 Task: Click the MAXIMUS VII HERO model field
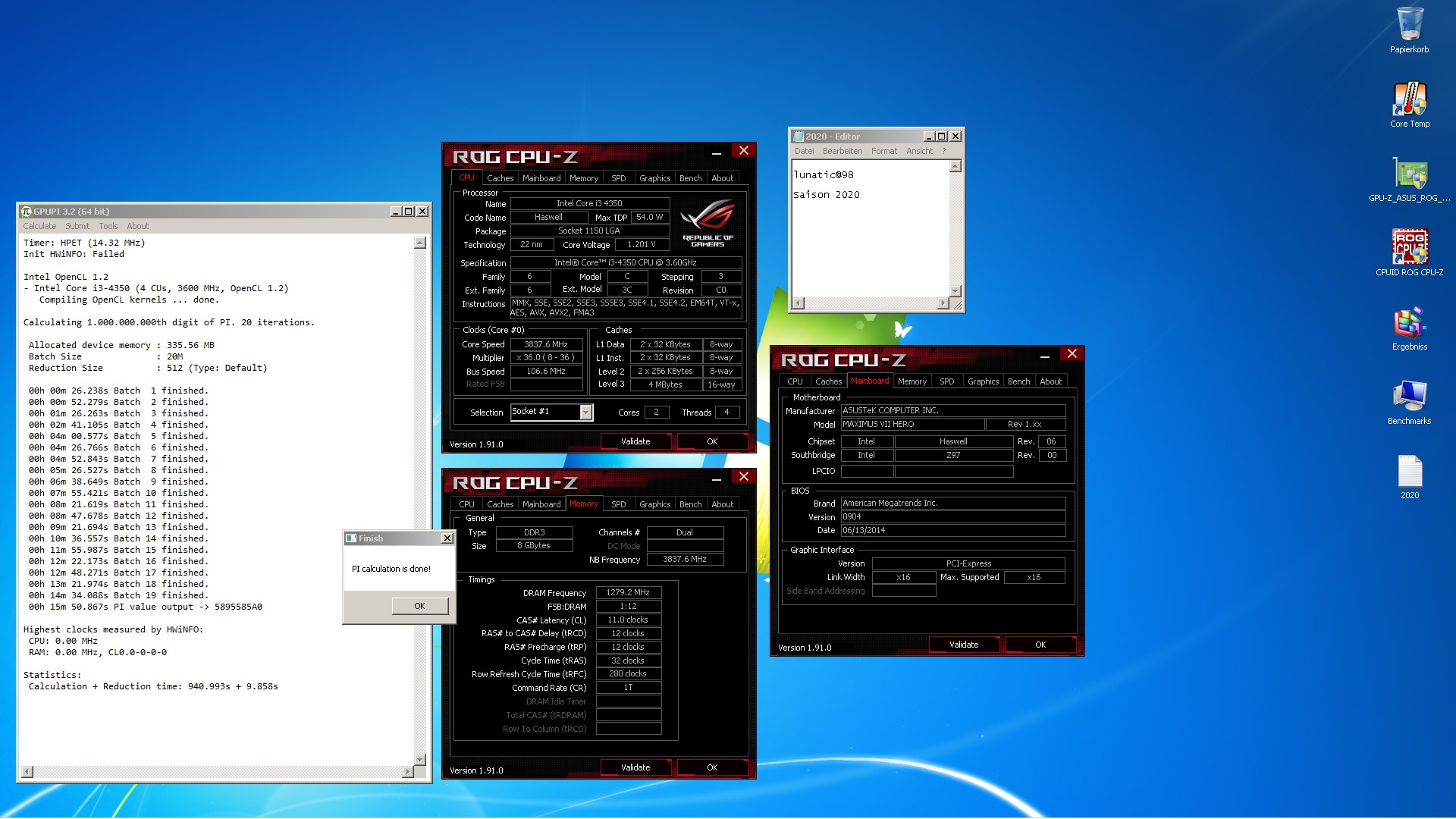(913, 424)
